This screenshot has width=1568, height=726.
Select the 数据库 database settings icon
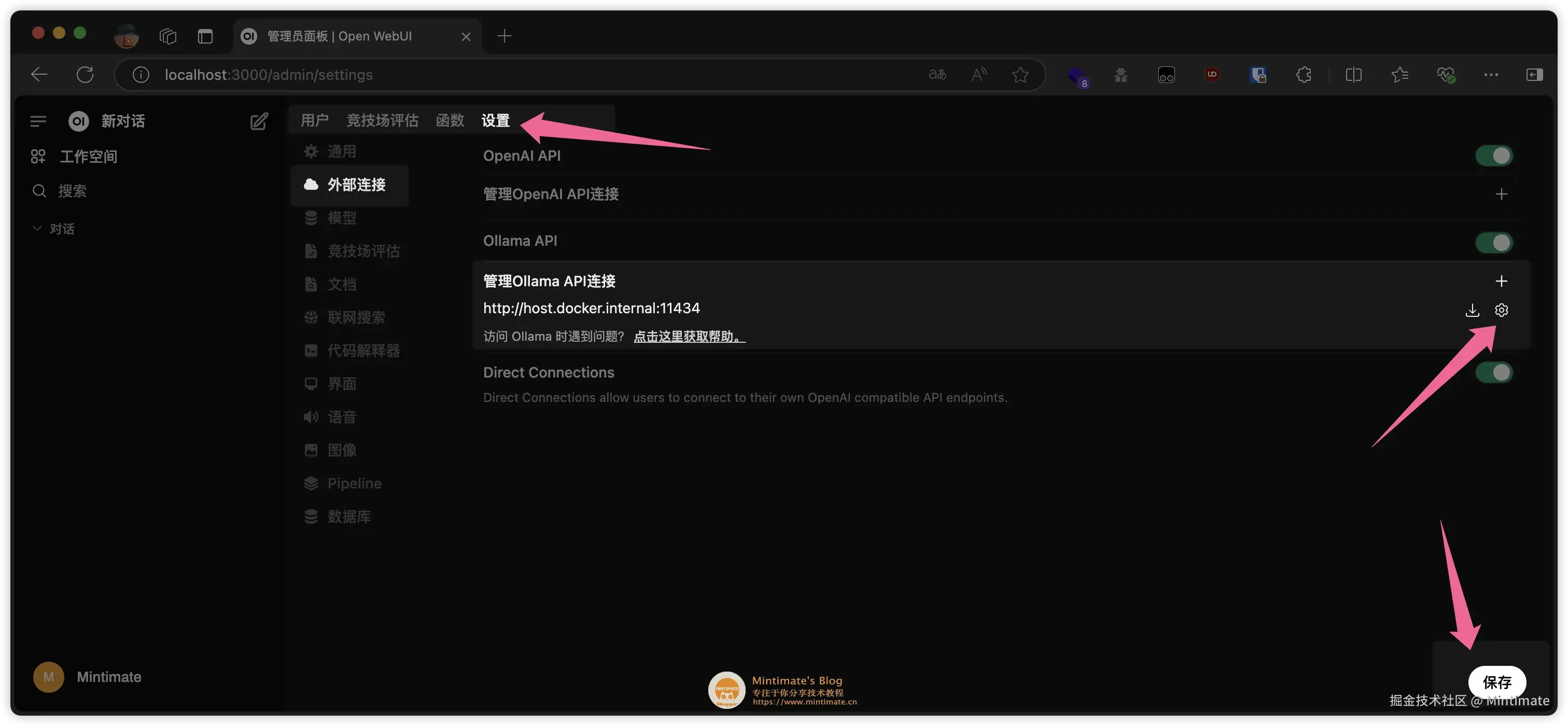(x=311, y=515)
